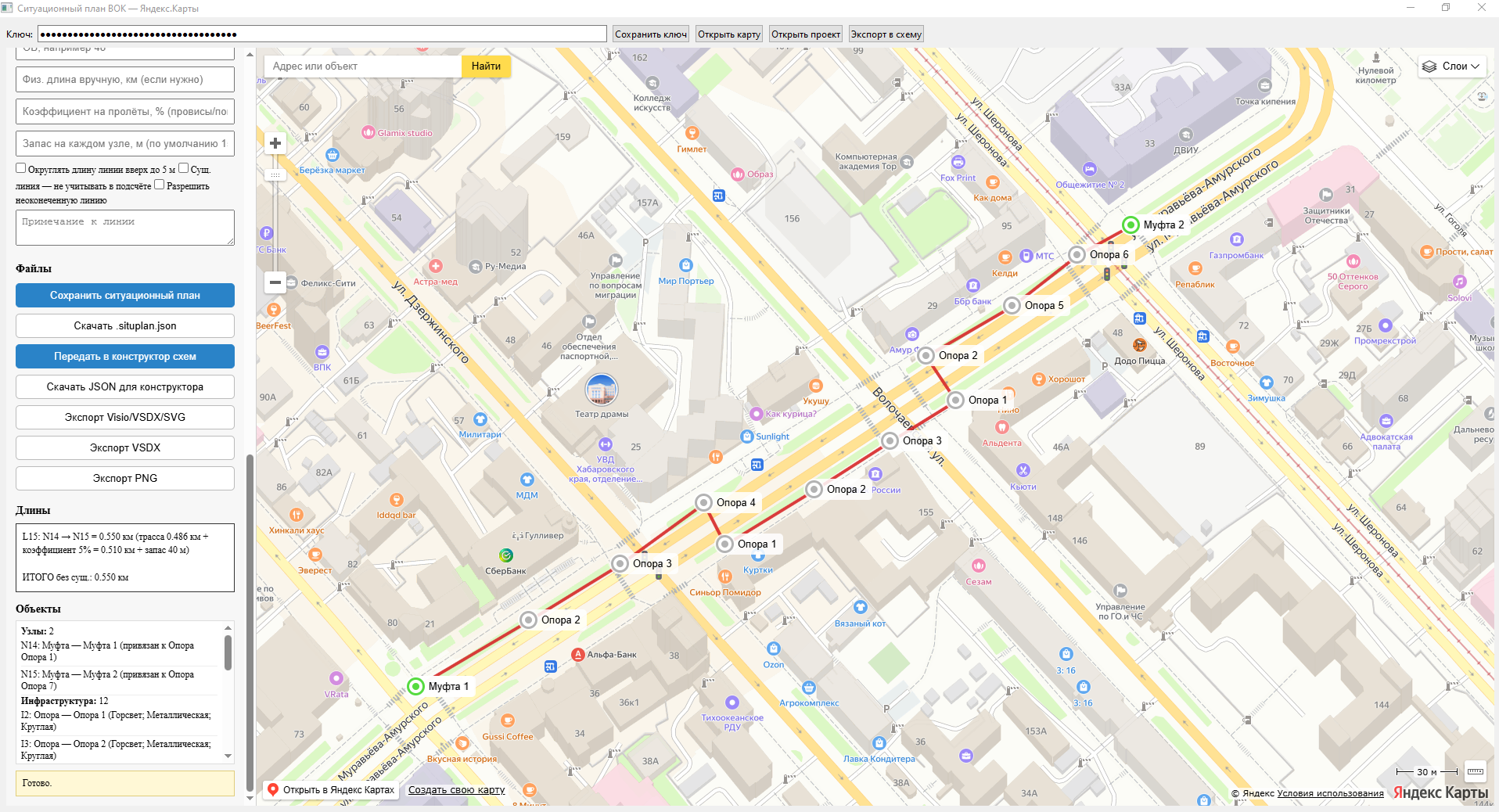Click the Опора 4 pole marker
Screen dimensions: 1499x812
pos(704,502)
